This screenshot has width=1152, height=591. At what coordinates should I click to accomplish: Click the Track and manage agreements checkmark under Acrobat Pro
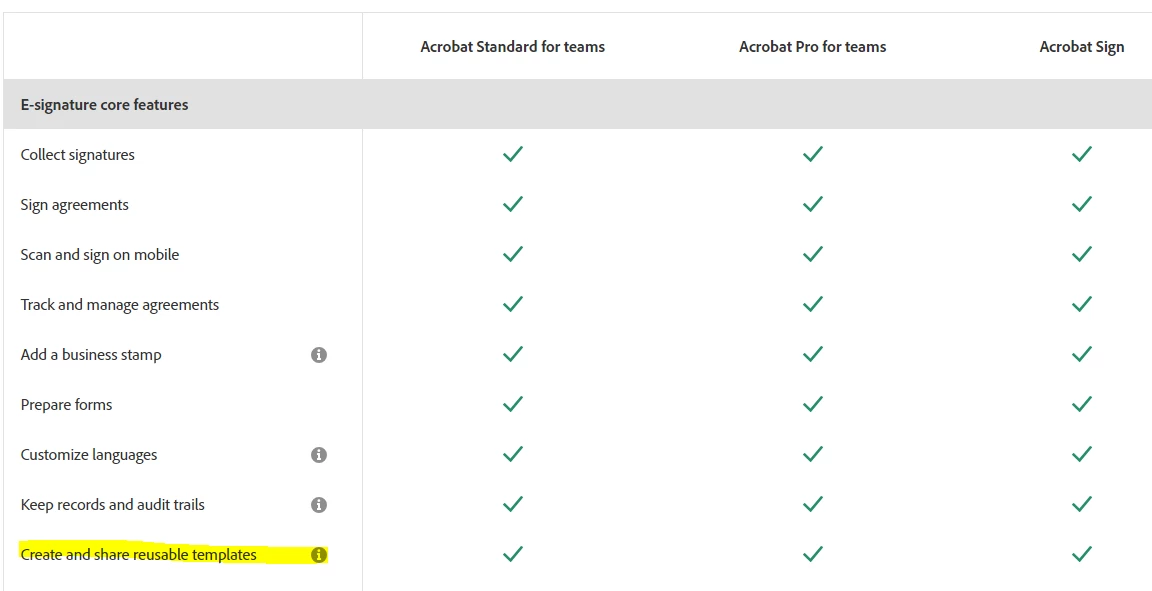click(x=813, y=304)
